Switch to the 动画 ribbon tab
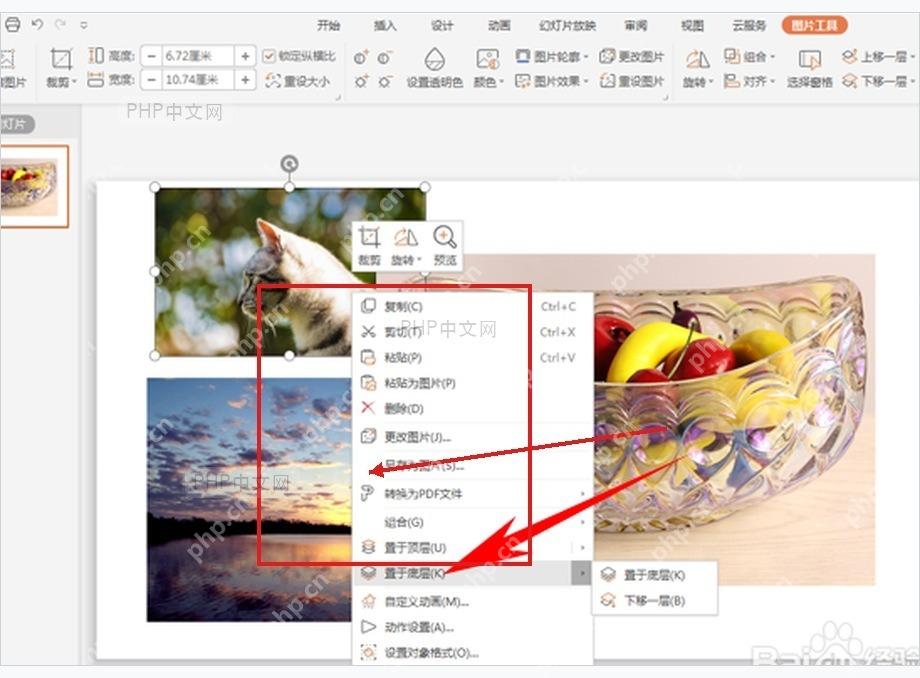Screen dimensions: 920x678 click(499, 25)
